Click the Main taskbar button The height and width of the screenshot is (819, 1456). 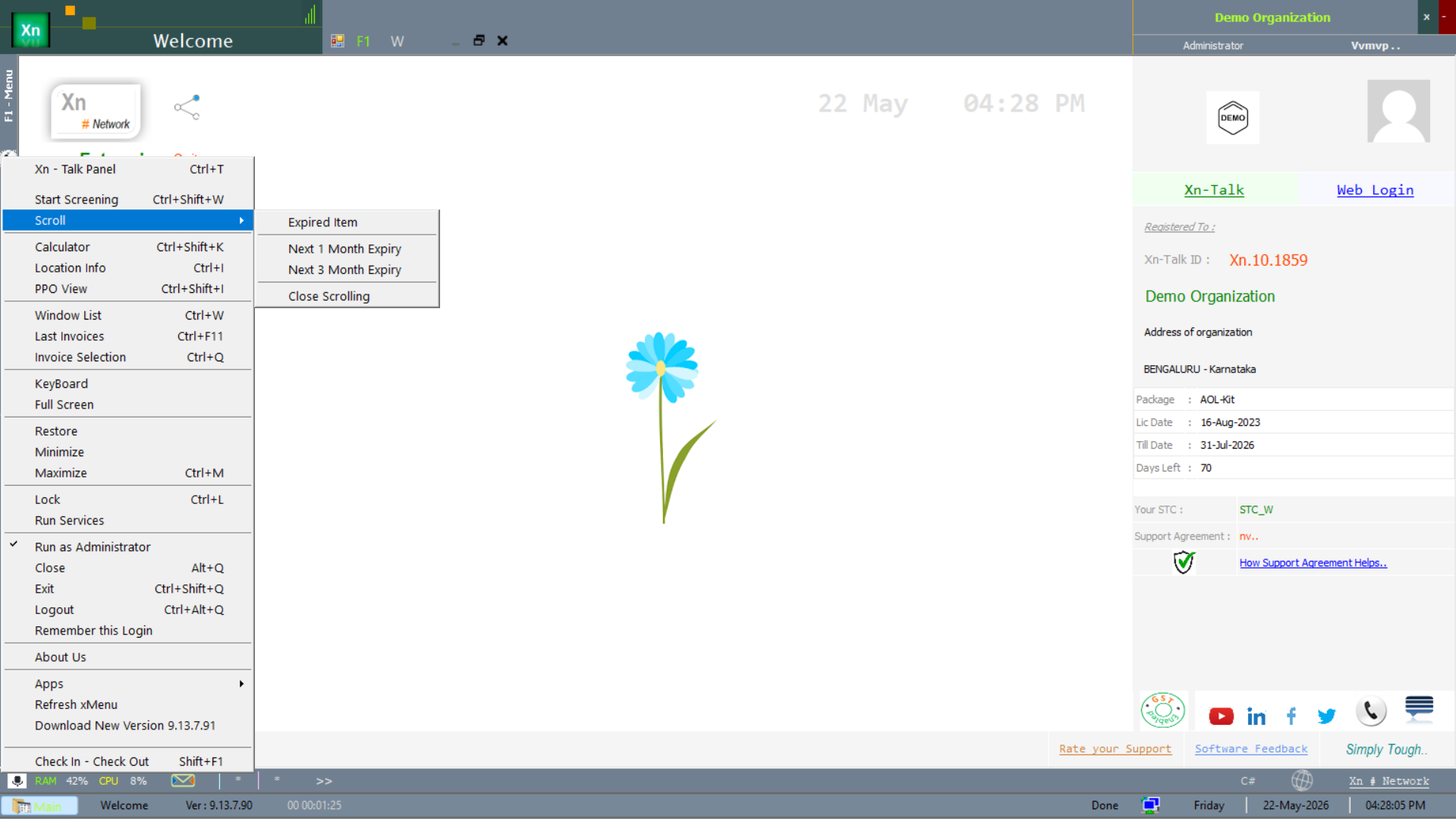point(39,806)
